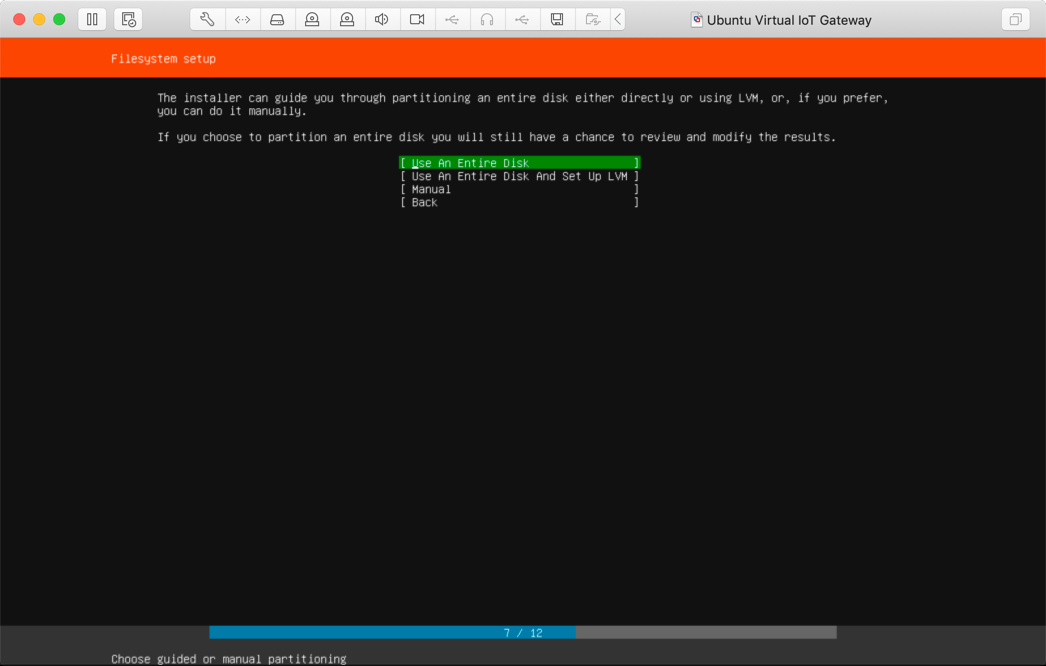1046x666 pixels.
Task: Click the single window view button
Action: tap(1015, 19)
